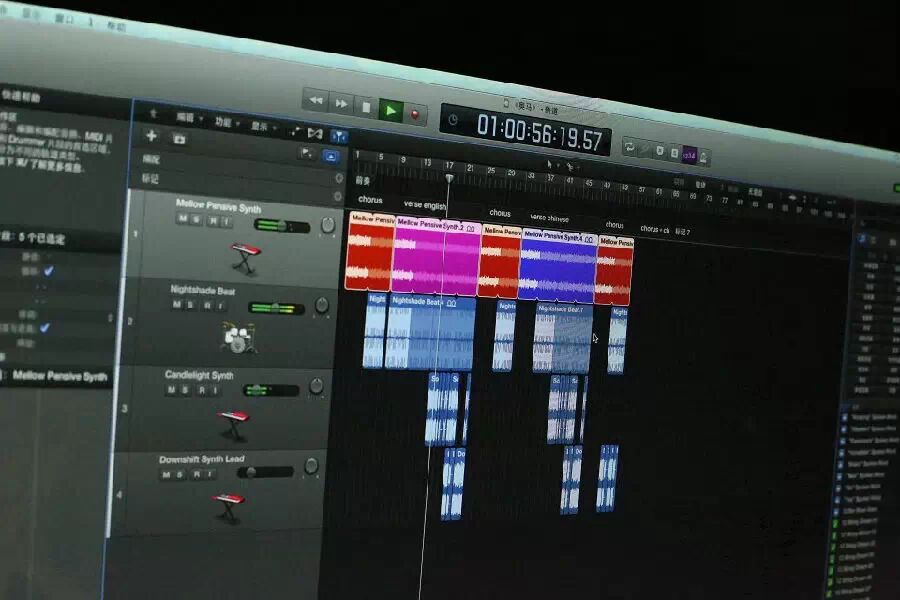900x600 pixels.
Task: Adjust the Nightshade Beat volume fader
Action: 276,308
